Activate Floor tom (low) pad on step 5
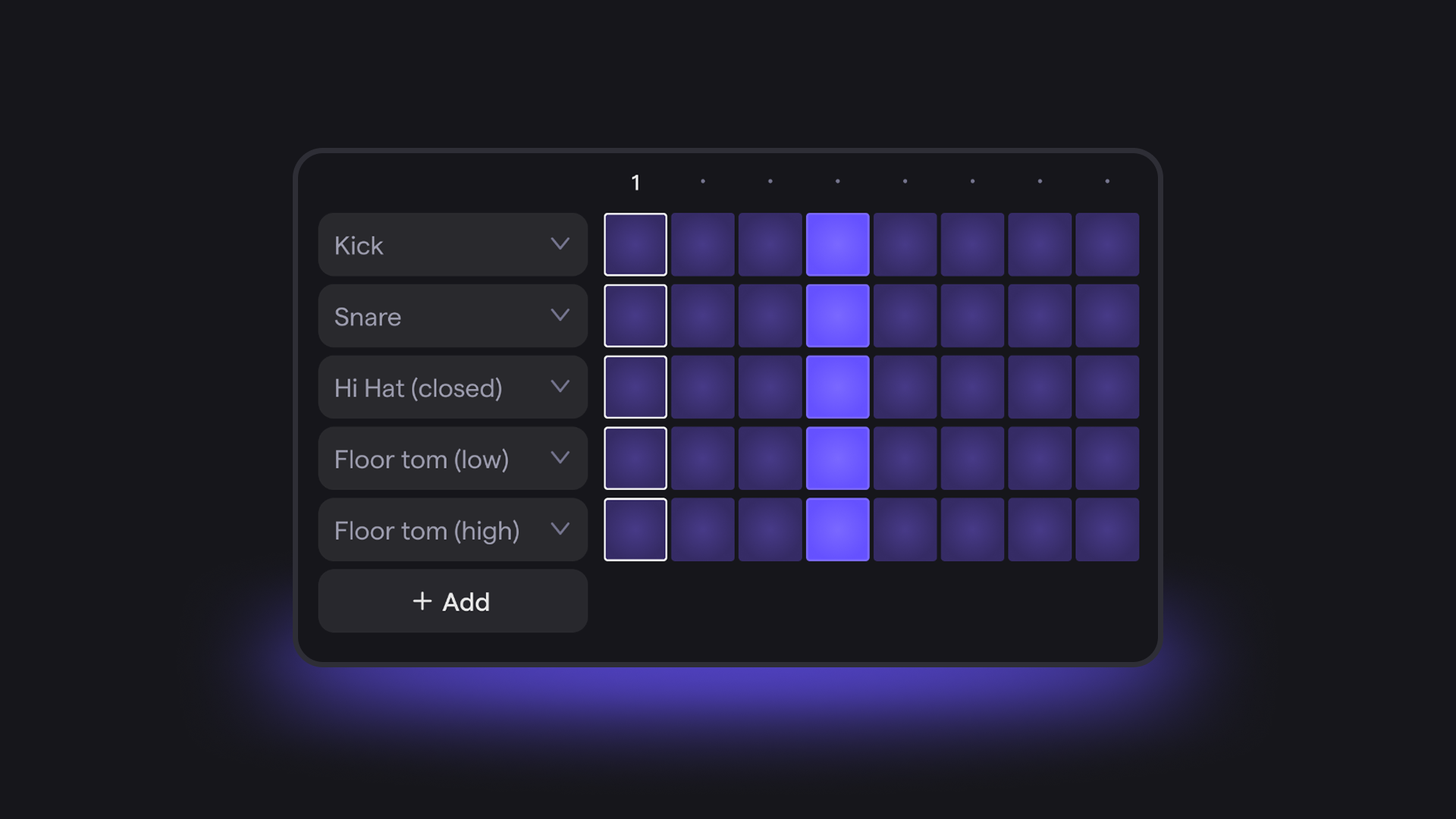1456x819 pixels. pyautogui.click(x=905, y=459)
